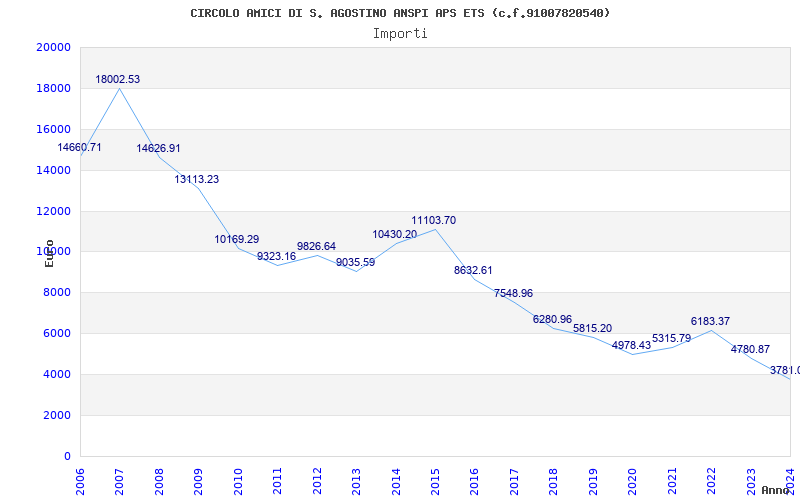Click the y-axis tick 0
This screenshot has height=500, width=800.
[67, 456]
